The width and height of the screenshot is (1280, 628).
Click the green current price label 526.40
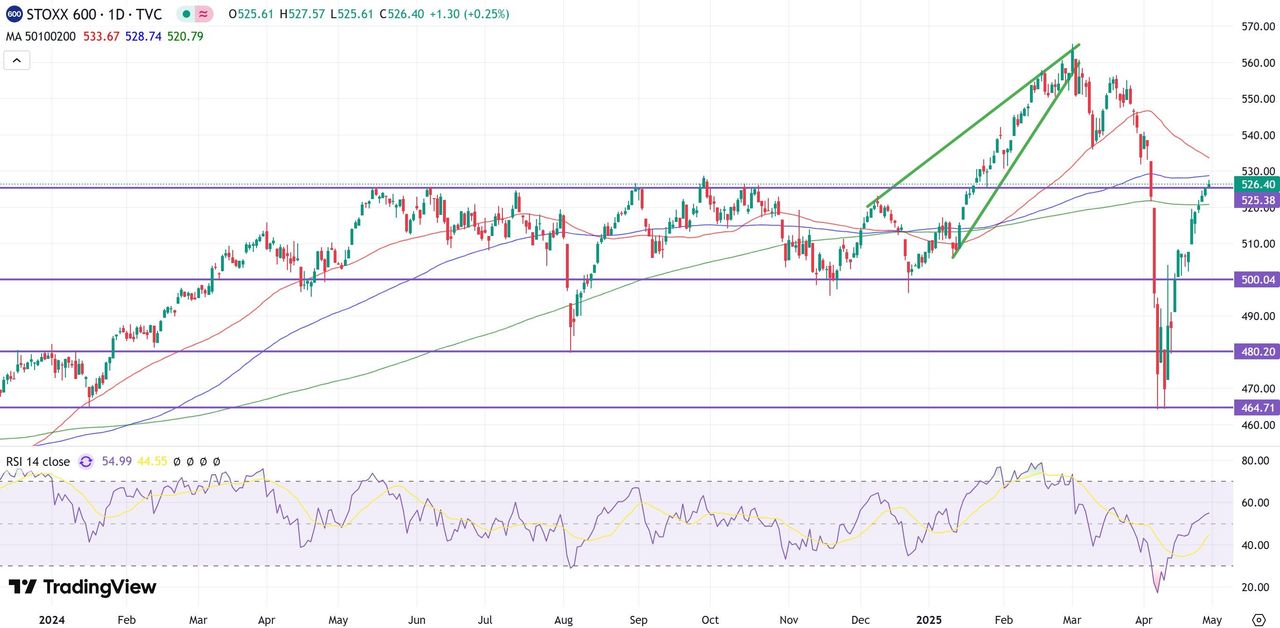click(x=1257, y=185)
